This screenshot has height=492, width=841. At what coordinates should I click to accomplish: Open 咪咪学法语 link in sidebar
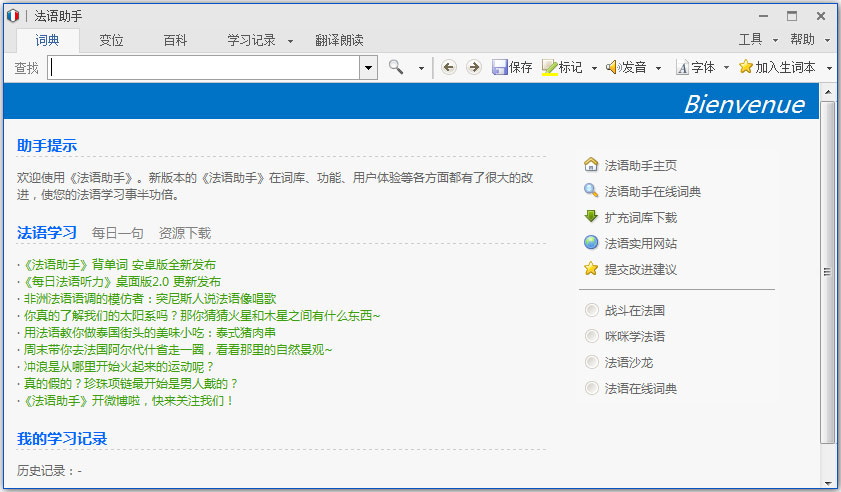[x=634, y=336]
